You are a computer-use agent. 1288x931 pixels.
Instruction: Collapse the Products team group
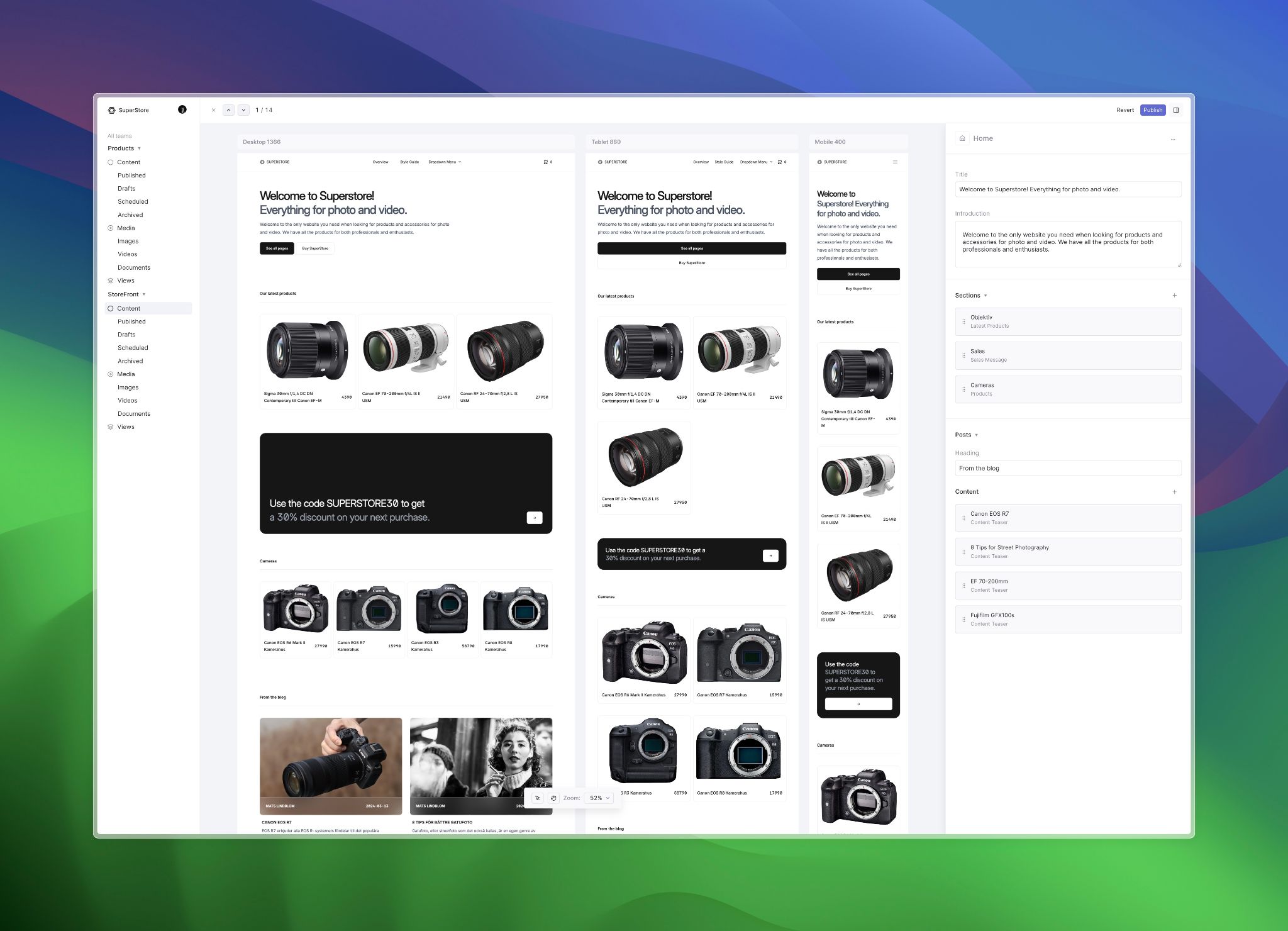tap(139, 148)
